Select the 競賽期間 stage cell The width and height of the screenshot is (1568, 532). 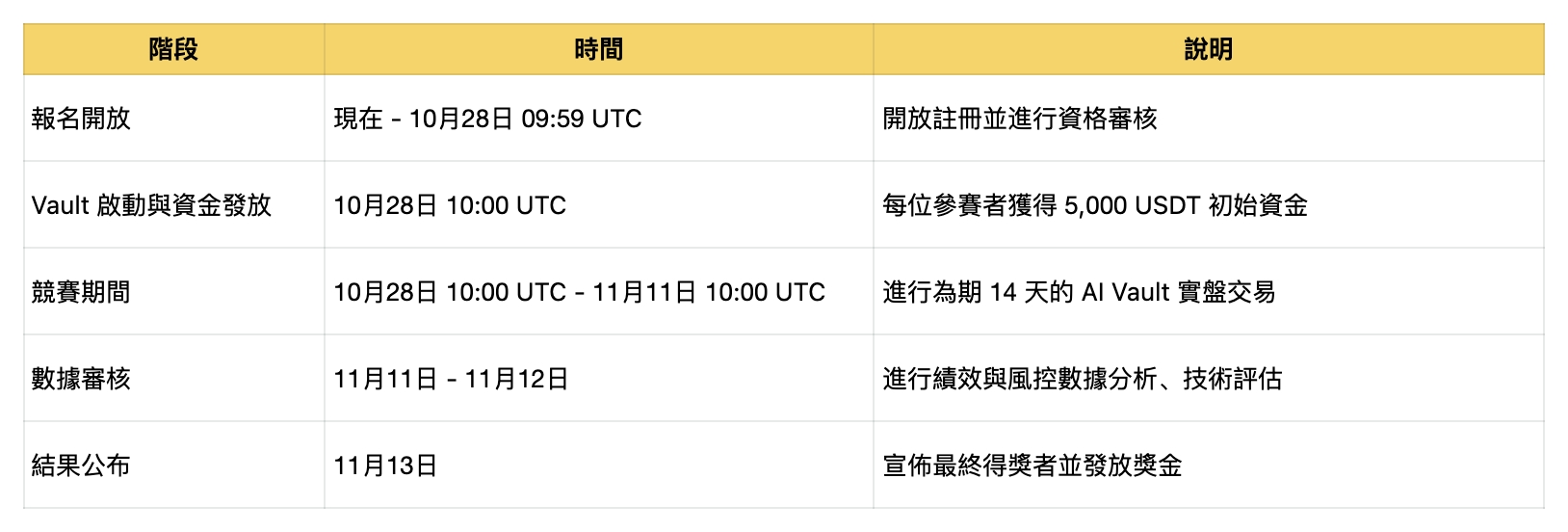(81, 292)
